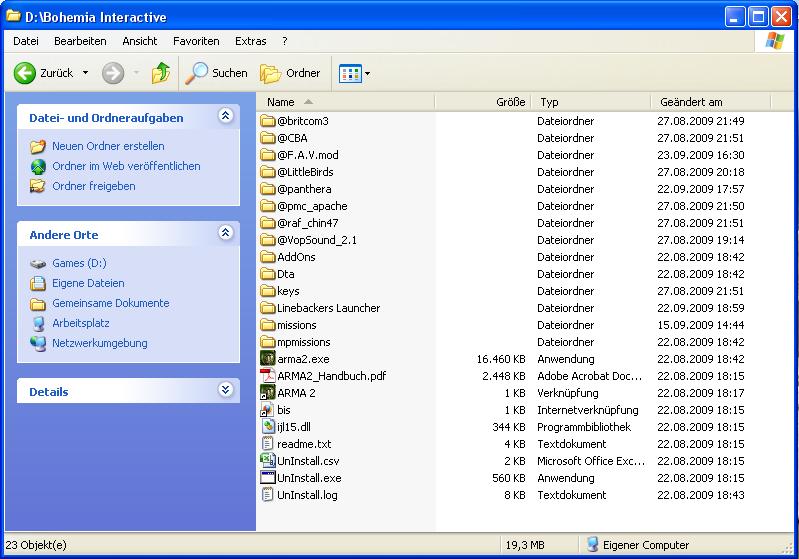
Task: Open Suchen search magnifier
Action: [196, 73]
